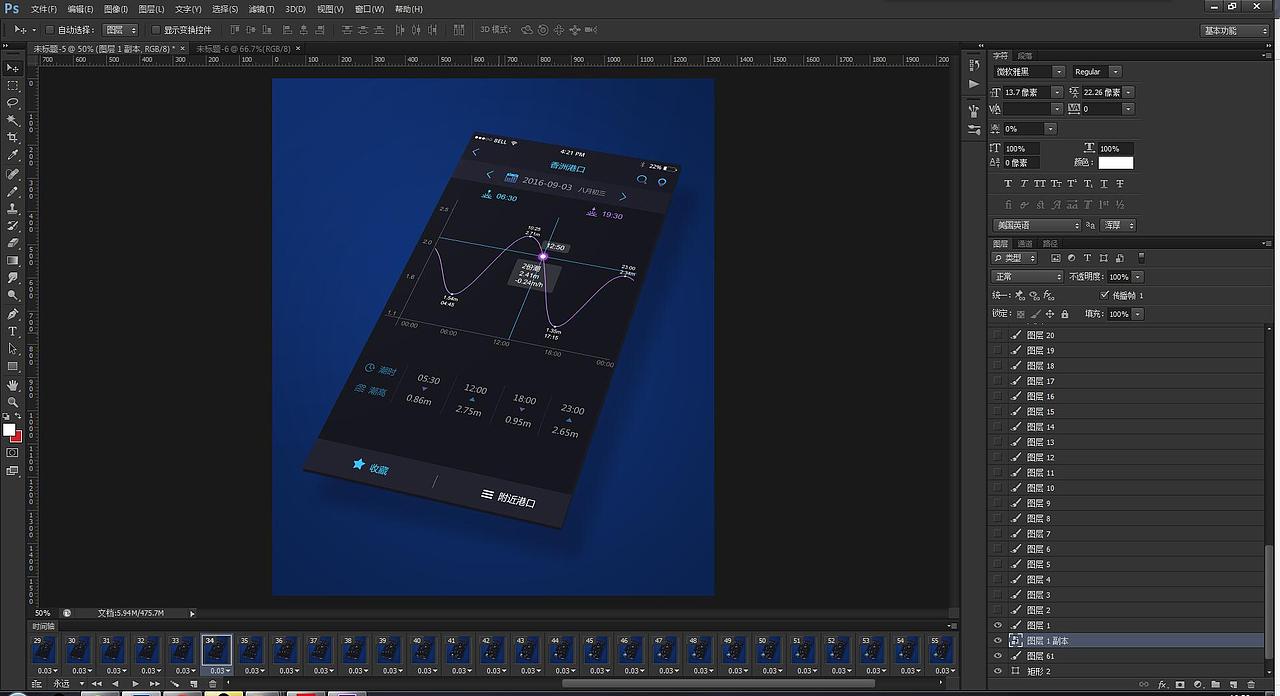Apply Underline text style icon
Viewport: 1280px width, 696px height.
click(1104, 184)
